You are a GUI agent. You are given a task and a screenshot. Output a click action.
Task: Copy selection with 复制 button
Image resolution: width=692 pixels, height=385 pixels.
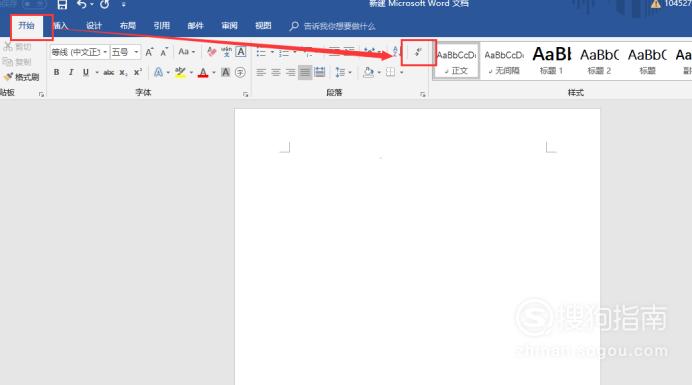pyautogui.click(x=18, y=62)
